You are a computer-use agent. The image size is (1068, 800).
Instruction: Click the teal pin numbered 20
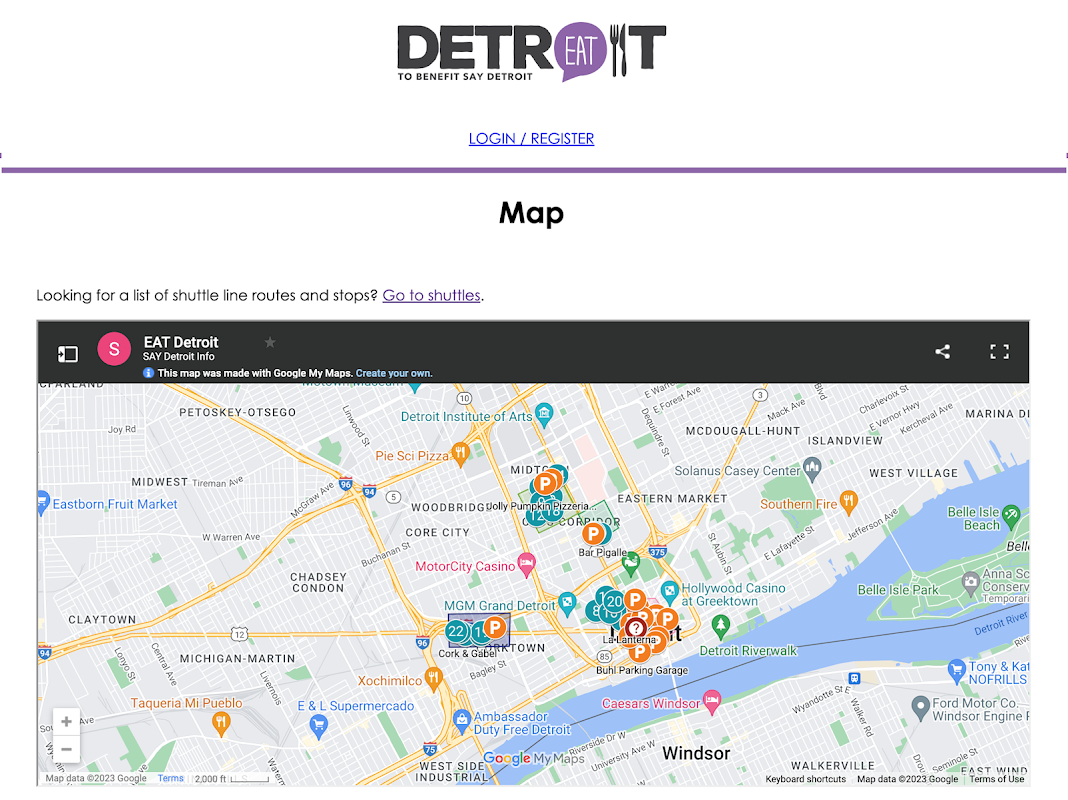[614, 601]
